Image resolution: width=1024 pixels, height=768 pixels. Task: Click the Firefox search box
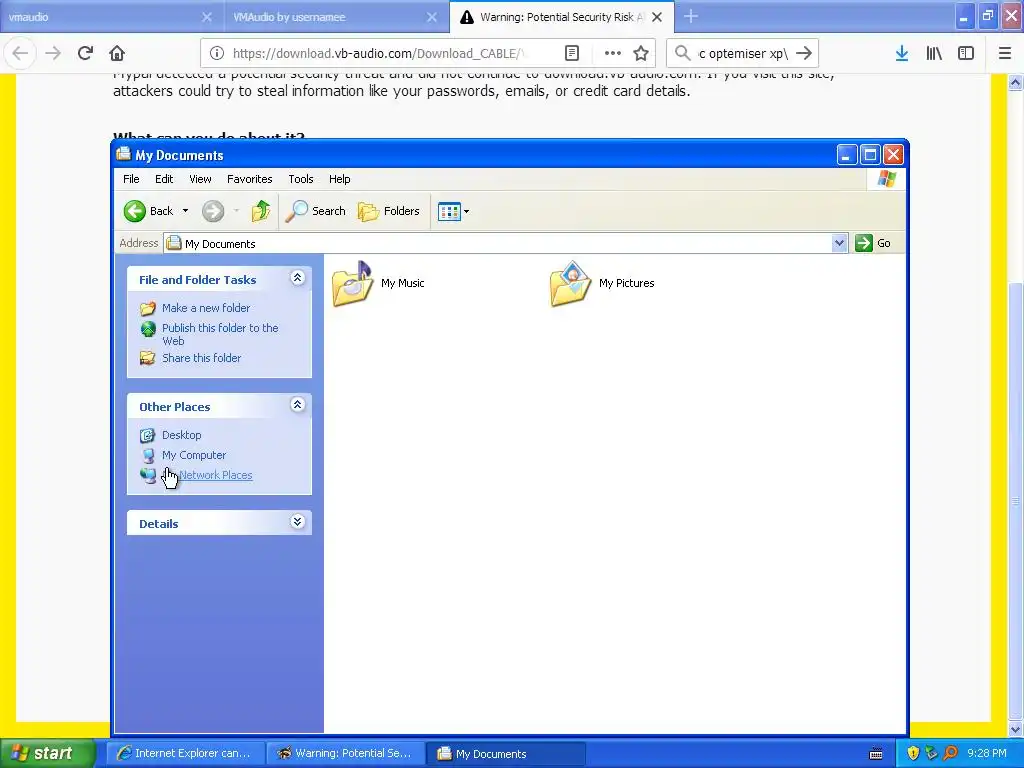pos(743,53)
